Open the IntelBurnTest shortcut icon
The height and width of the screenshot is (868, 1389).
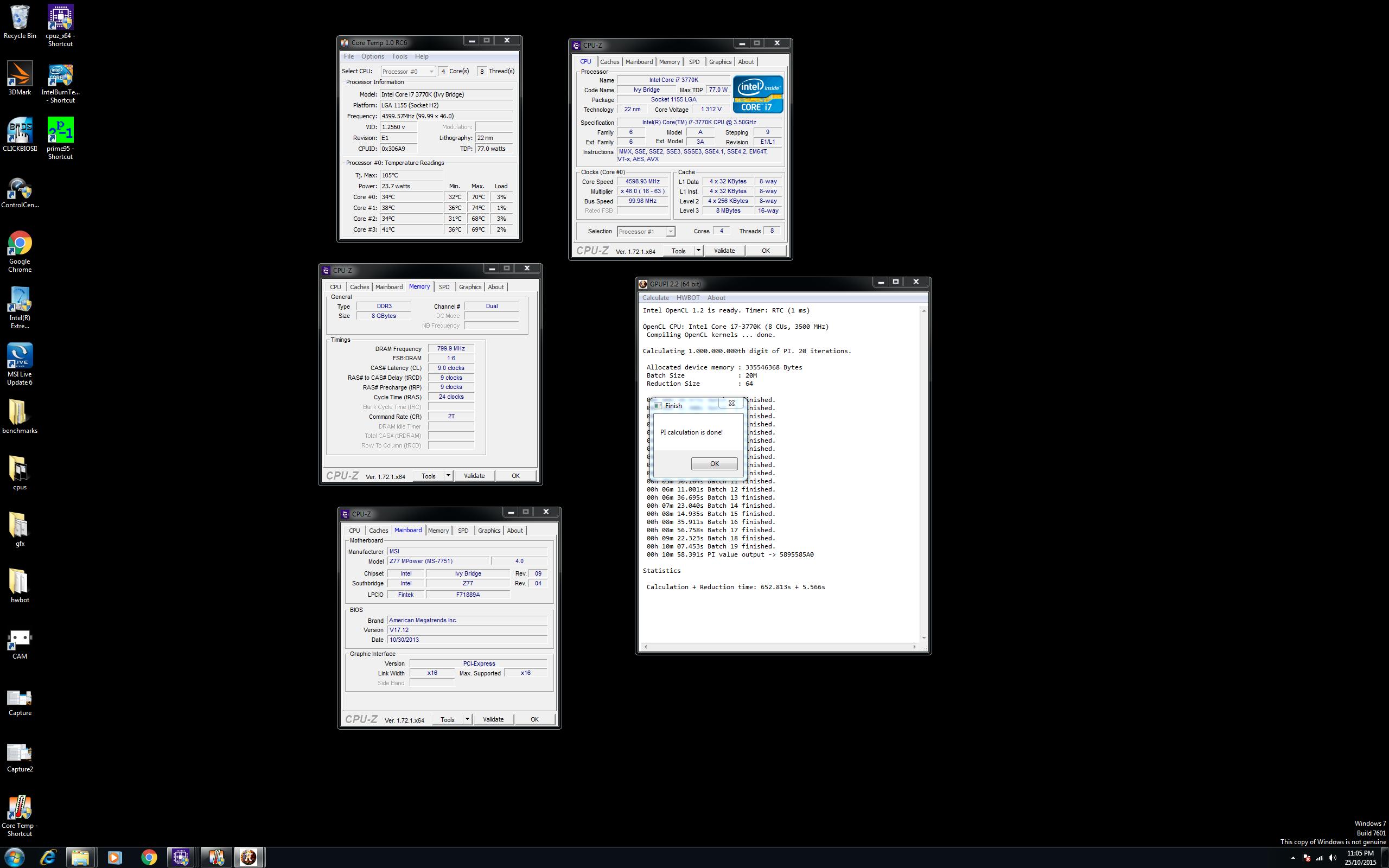60,83
